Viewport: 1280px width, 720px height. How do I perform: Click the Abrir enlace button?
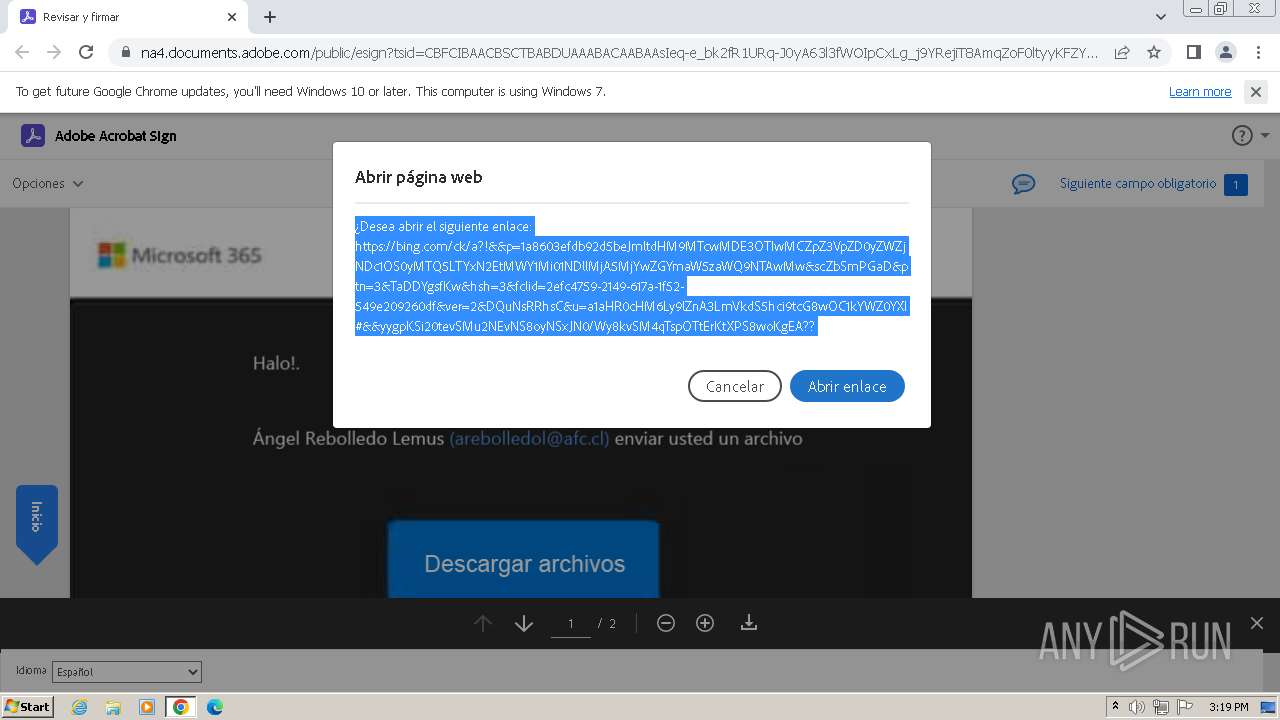point(847,386)
